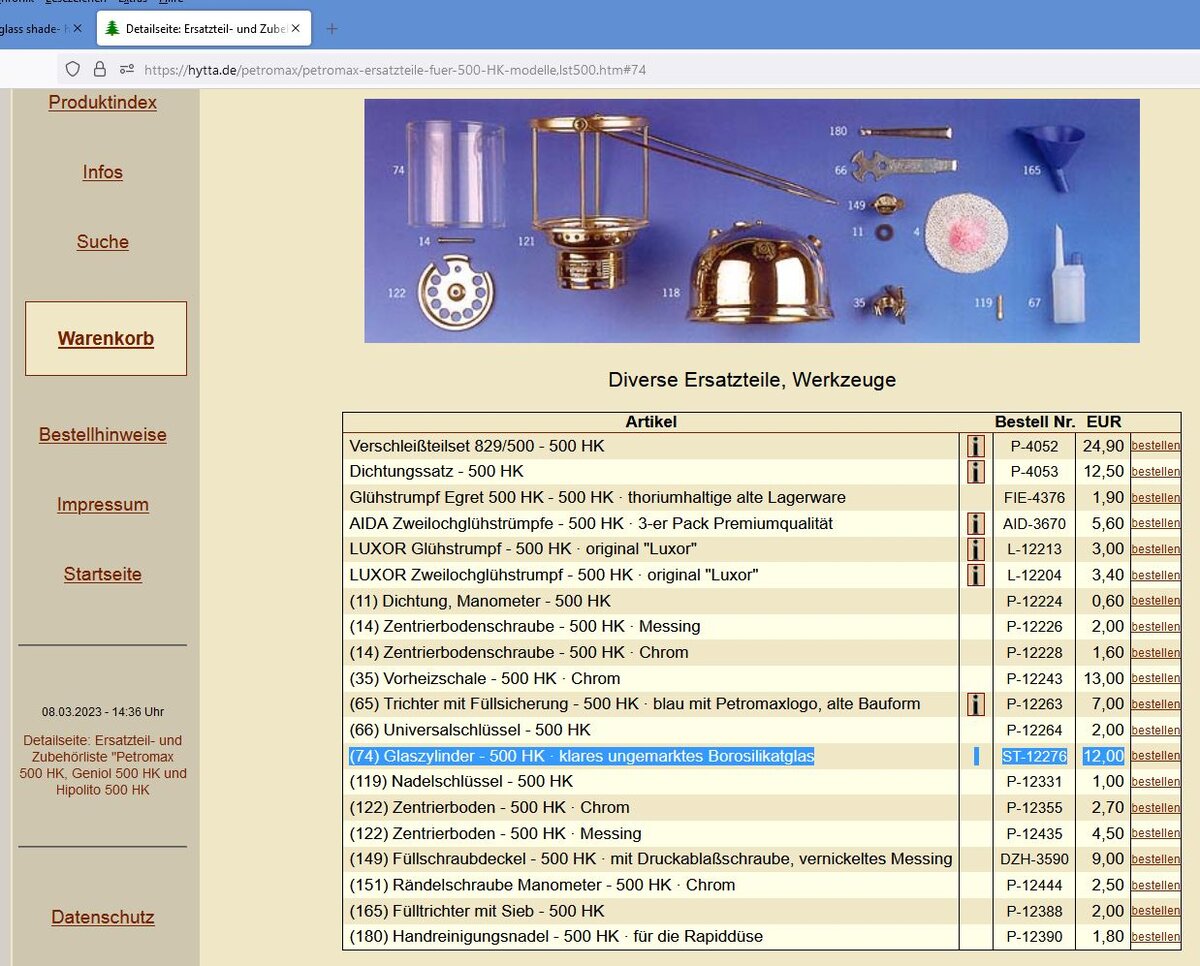The height and width of the screenshot is (966, 1200).
Task: Close the Detailseite tab
Action: [x=297, y=28]
